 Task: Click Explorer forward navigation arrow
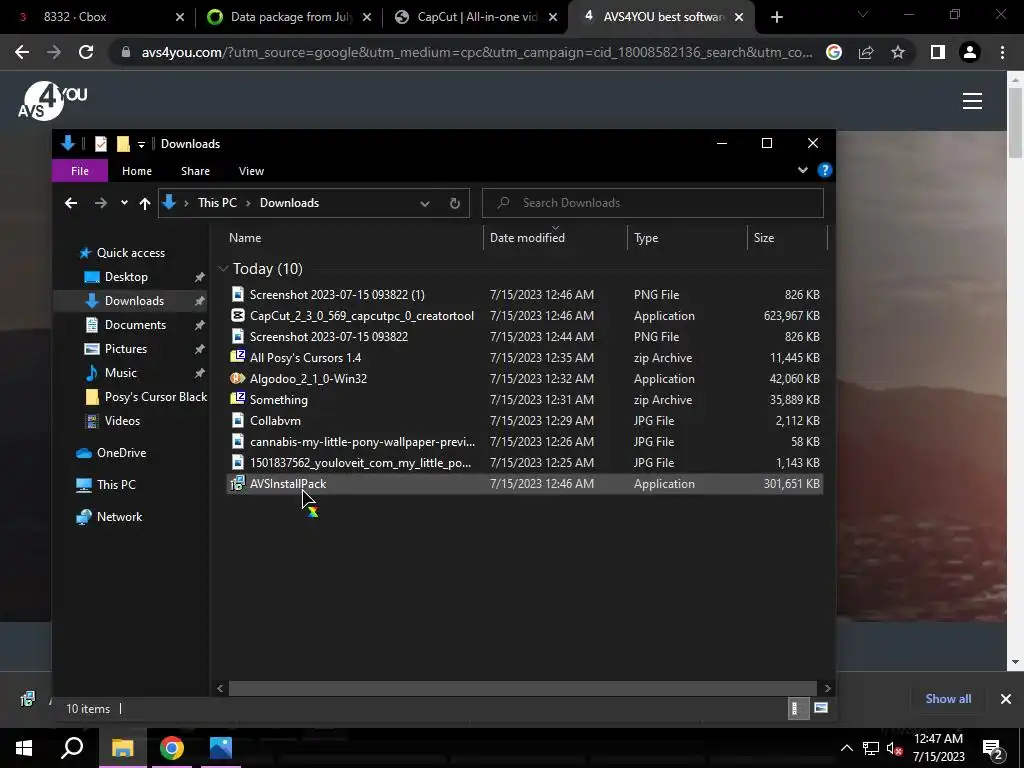click(x=100, y=203)
